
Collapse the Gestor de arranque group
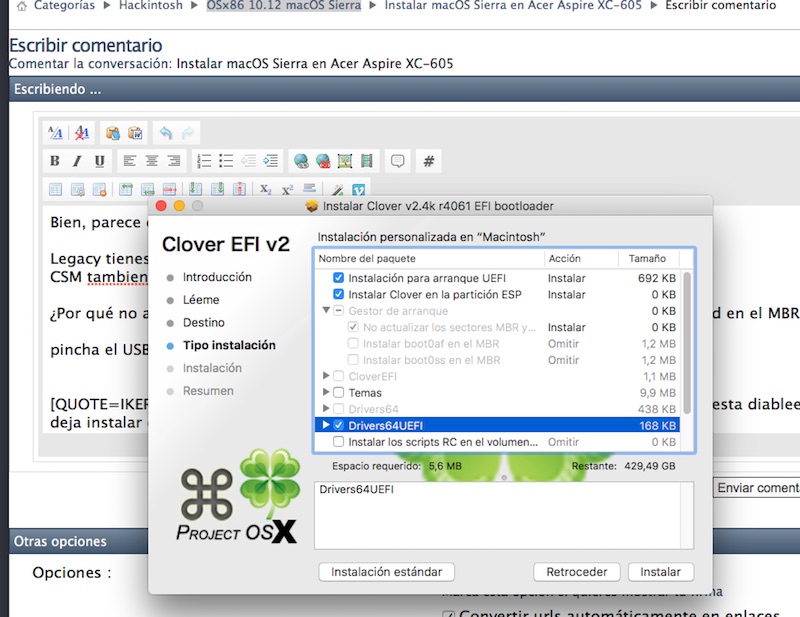[326, 310]
